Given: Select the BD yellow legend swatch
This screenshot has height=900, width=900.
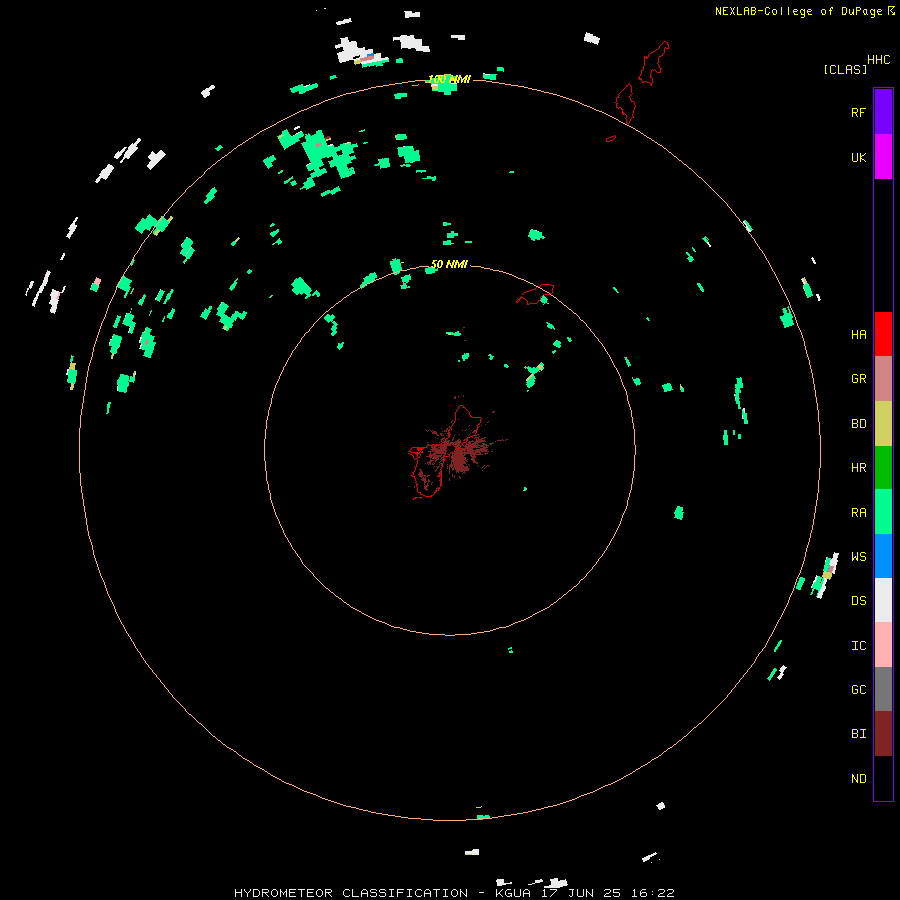Looking at the screenshot, I should (x=883, y=424).
